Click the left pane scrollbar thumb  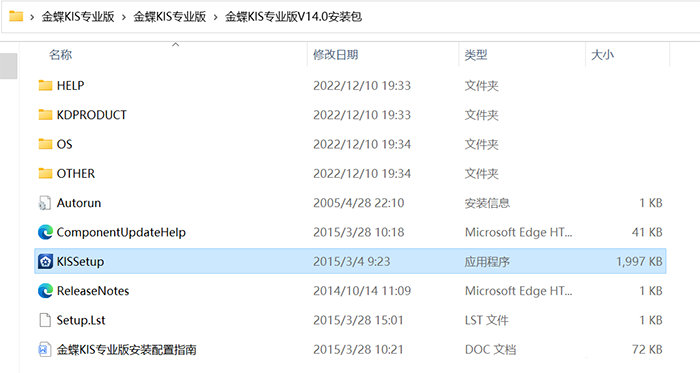[8, 66]
